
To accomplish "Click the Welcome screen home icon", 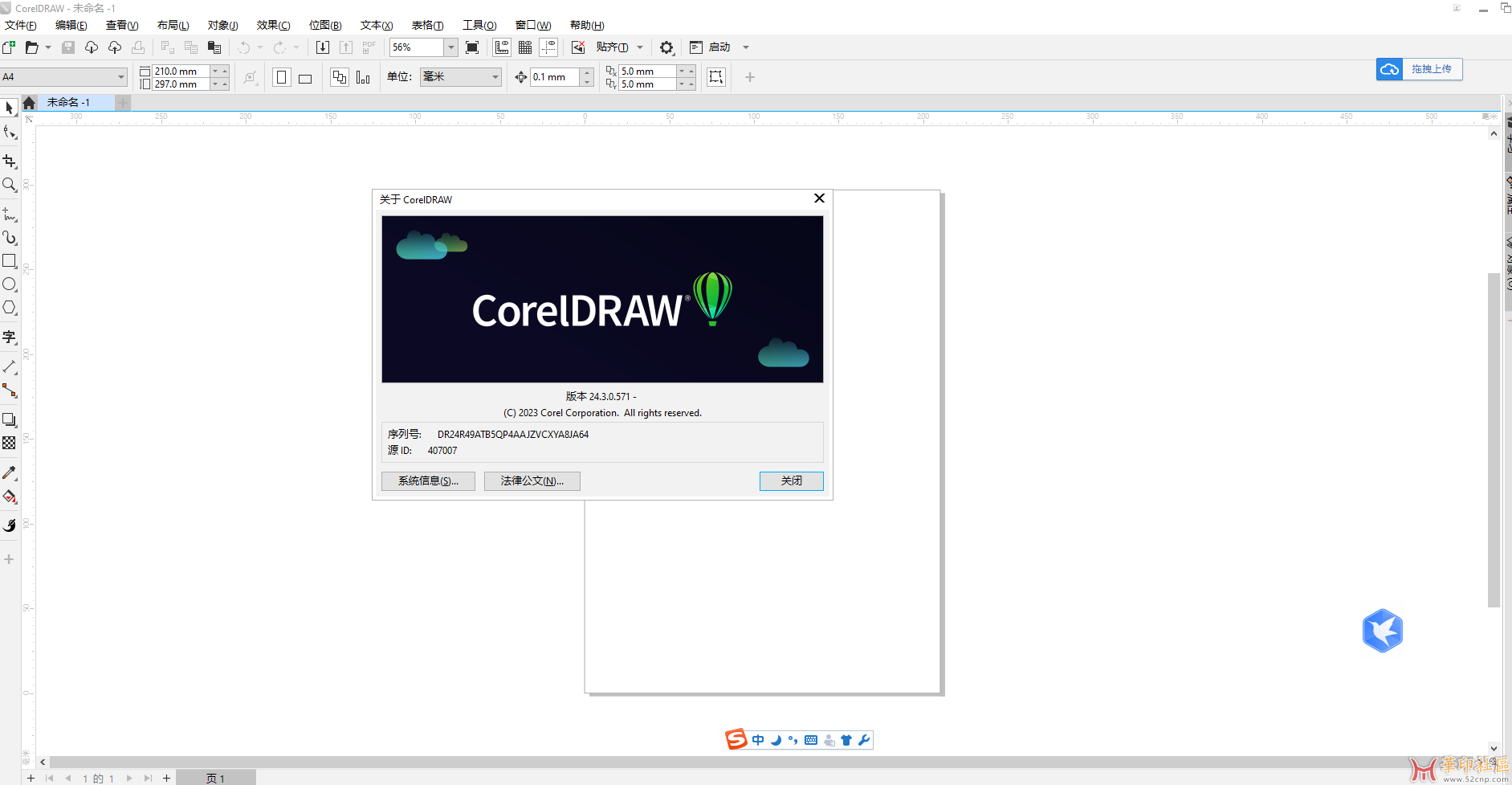I will coord(29,103).
